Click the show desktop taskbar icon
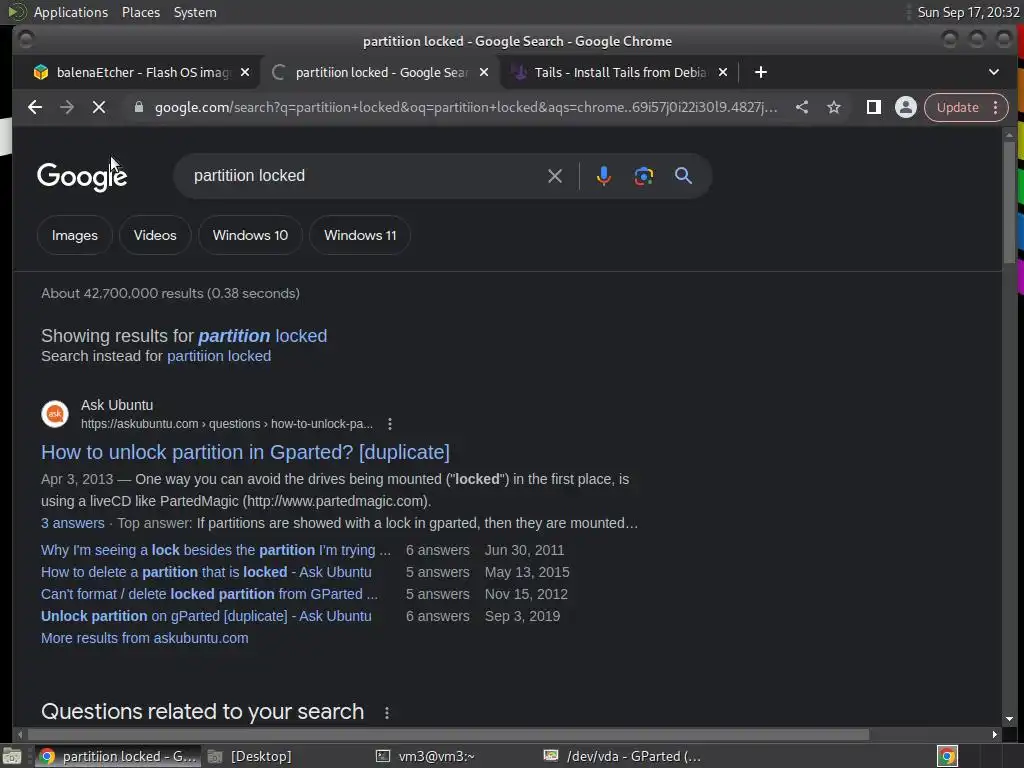 [x=12, y=756]
